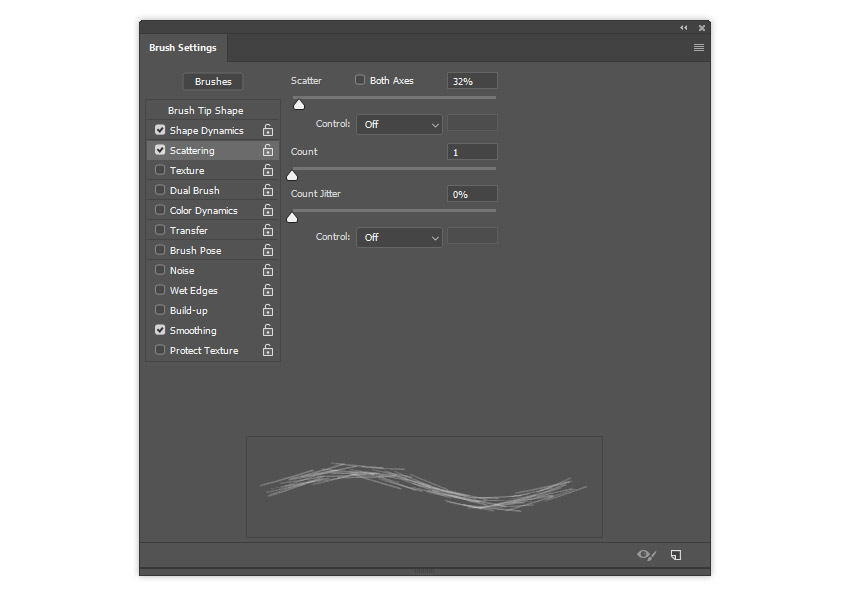Check the Both Axes checkbox
850x596 pixels.
click(x=360, y=80)
